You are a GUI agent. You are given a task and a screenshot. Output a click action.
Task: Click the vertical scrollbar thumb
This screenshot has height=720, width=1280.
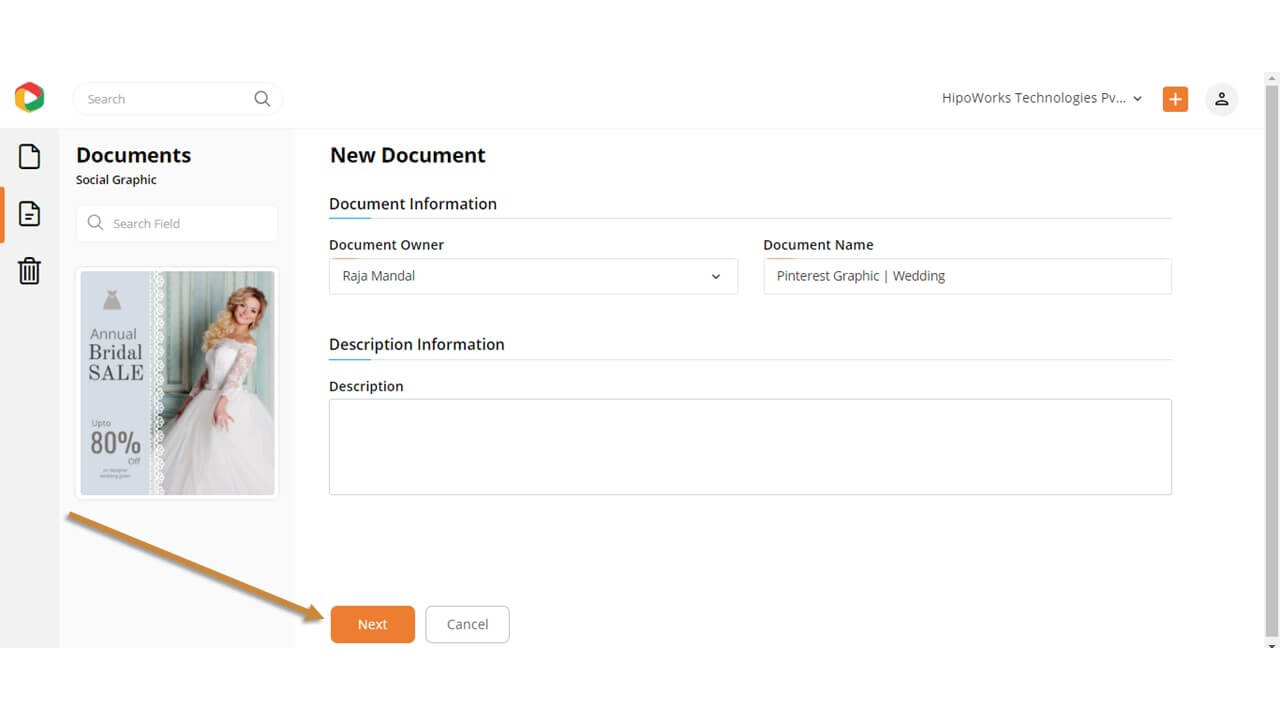(x=1272, y=360)
